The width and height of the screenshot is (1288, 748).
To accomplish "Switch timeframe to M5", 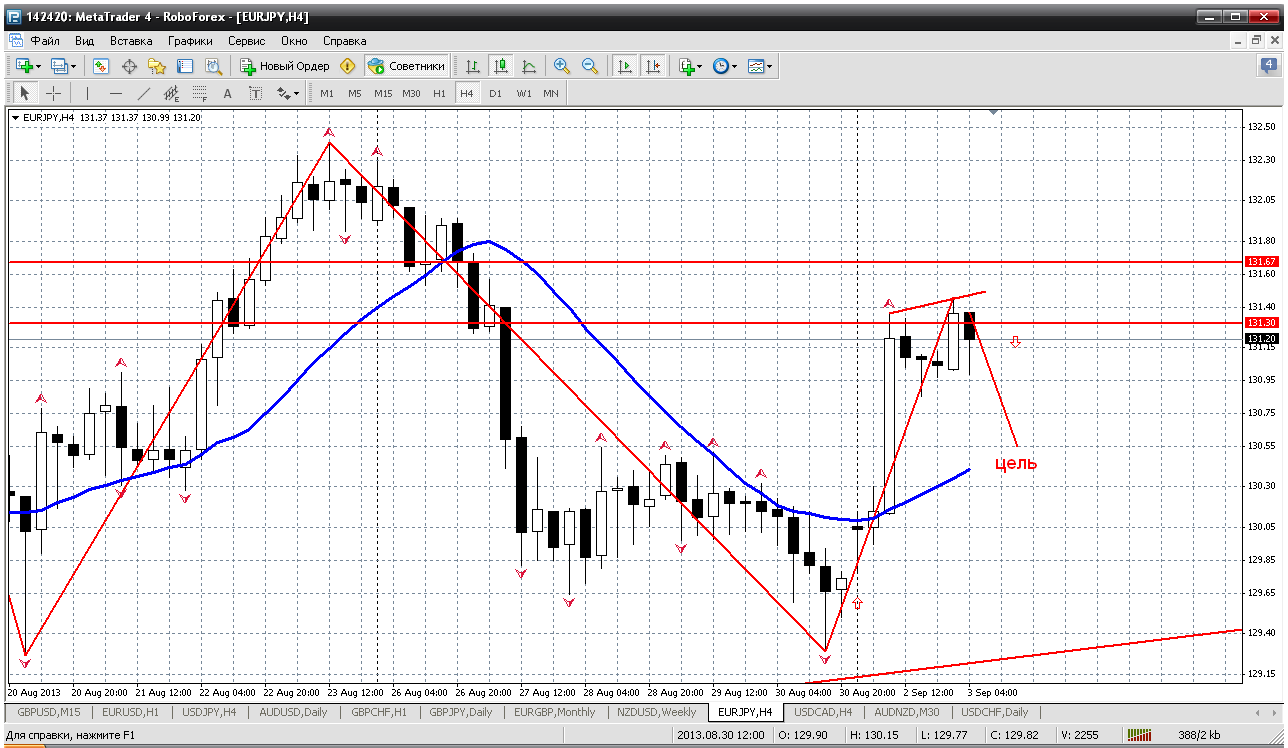I will tap(355, 93).
